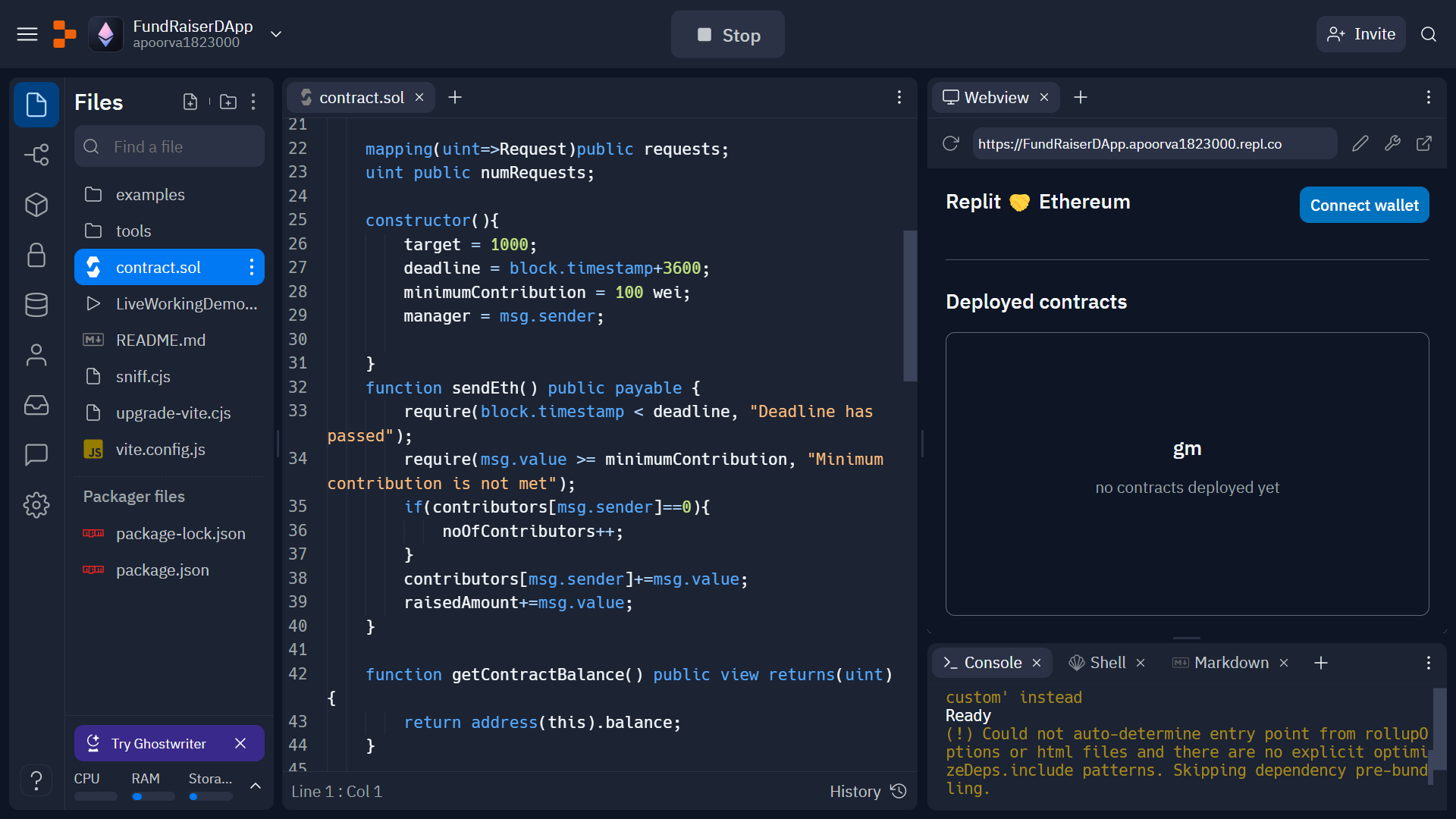The height and width of the screenshot is (819, 1456).
Task: Switch to the Markdown tab
Action: [1231, 663]
